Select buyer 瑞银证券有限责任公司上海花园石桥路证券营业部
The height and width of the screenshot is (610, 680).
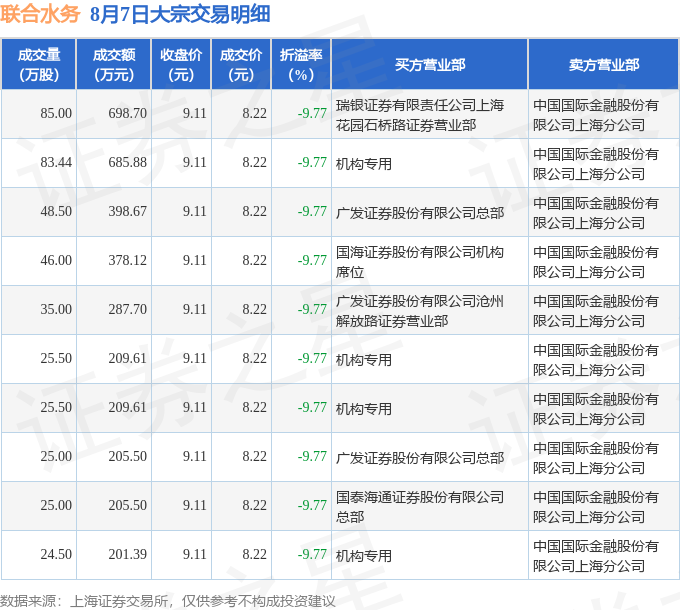(x=420, y=115)
